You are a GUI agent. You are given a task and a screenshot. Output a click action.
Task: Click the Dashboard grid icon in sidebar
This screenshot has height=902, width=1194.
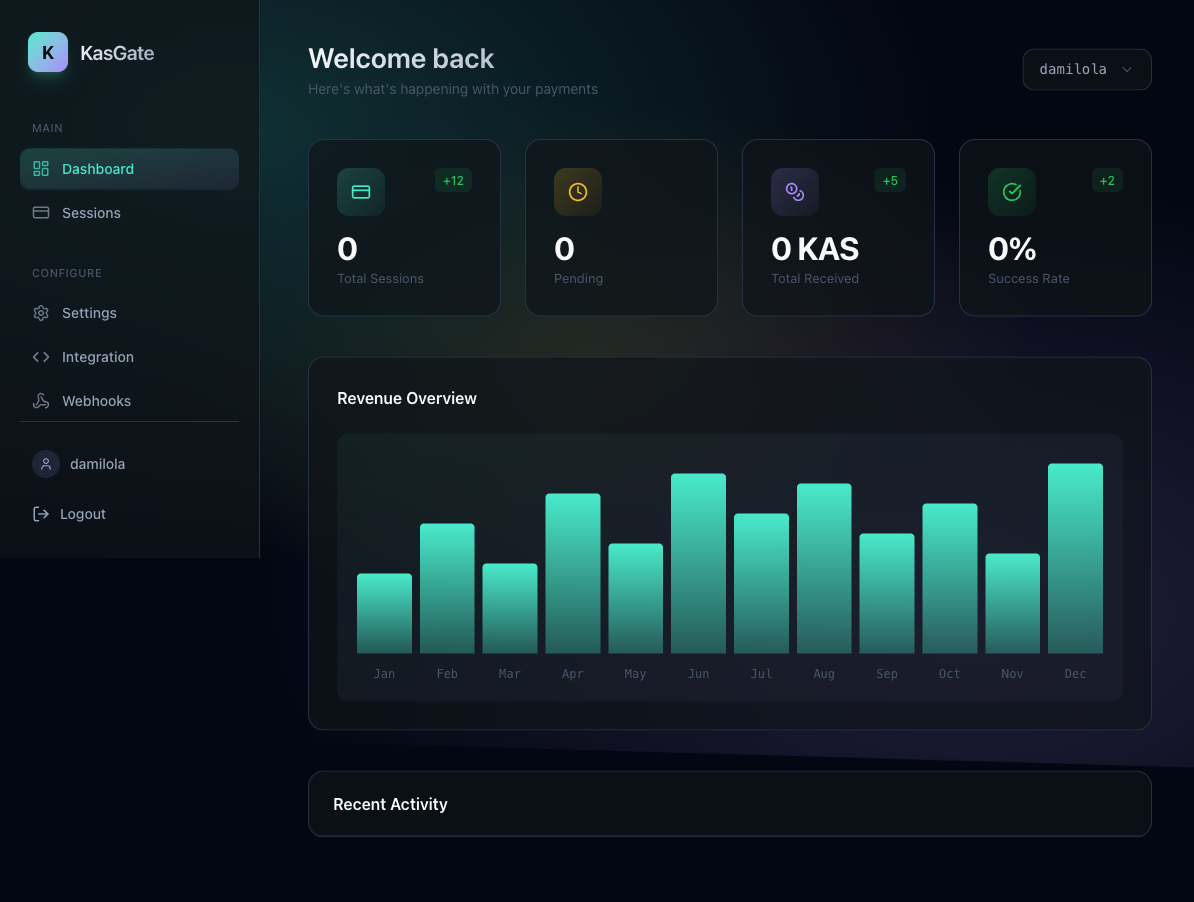coord(41,169)
